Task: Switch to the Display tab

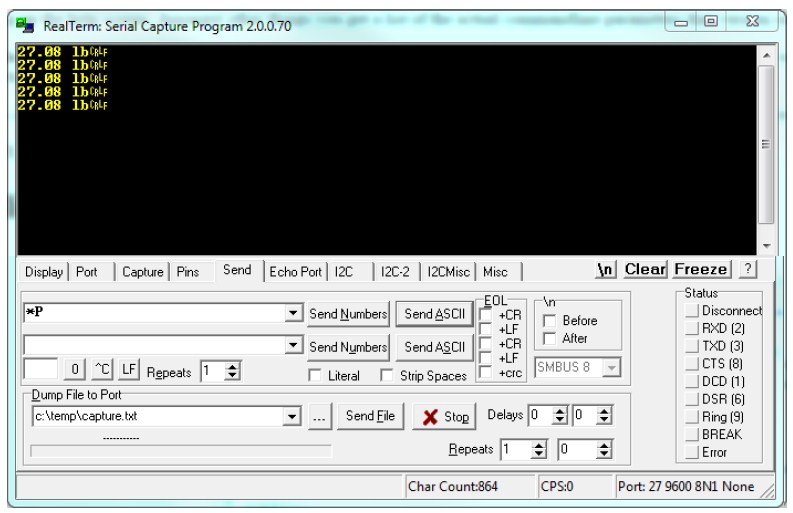Action: pos(44,272)
